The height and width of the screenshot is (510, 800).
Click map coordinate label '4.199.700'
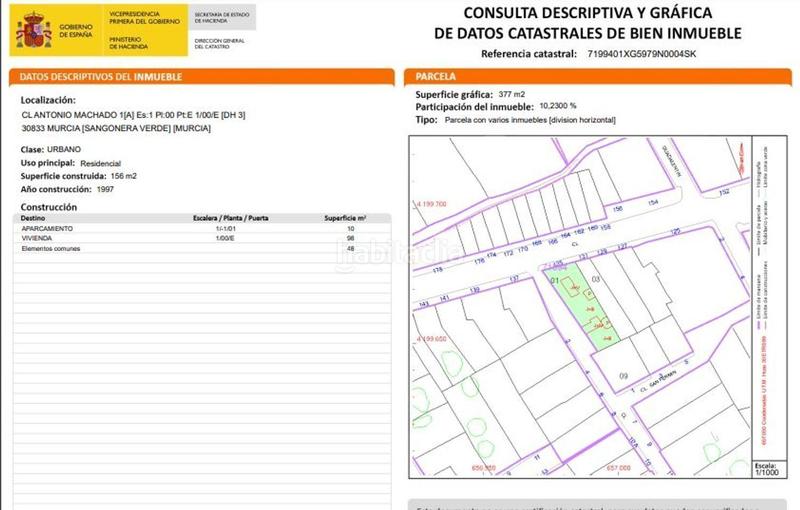coord(432,204)
